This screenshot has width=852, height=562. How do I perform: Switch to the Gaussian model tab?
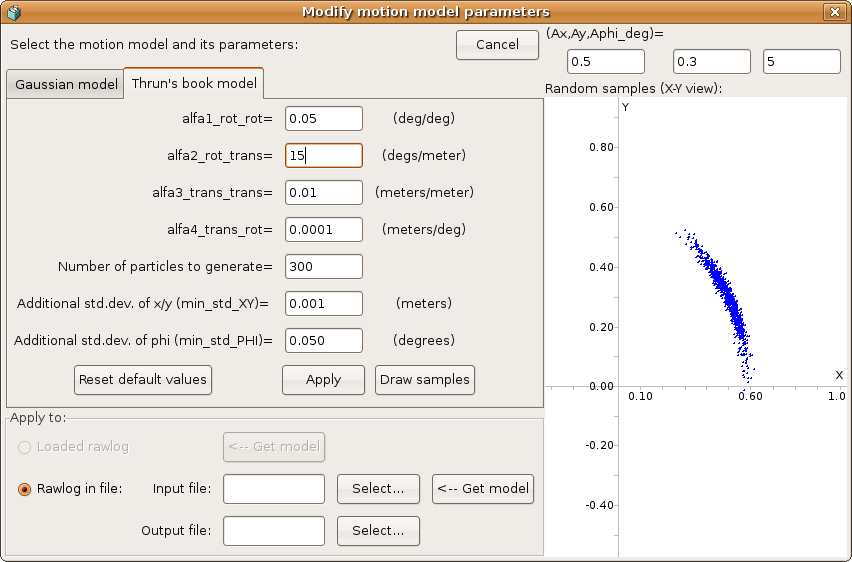point(66,84)
